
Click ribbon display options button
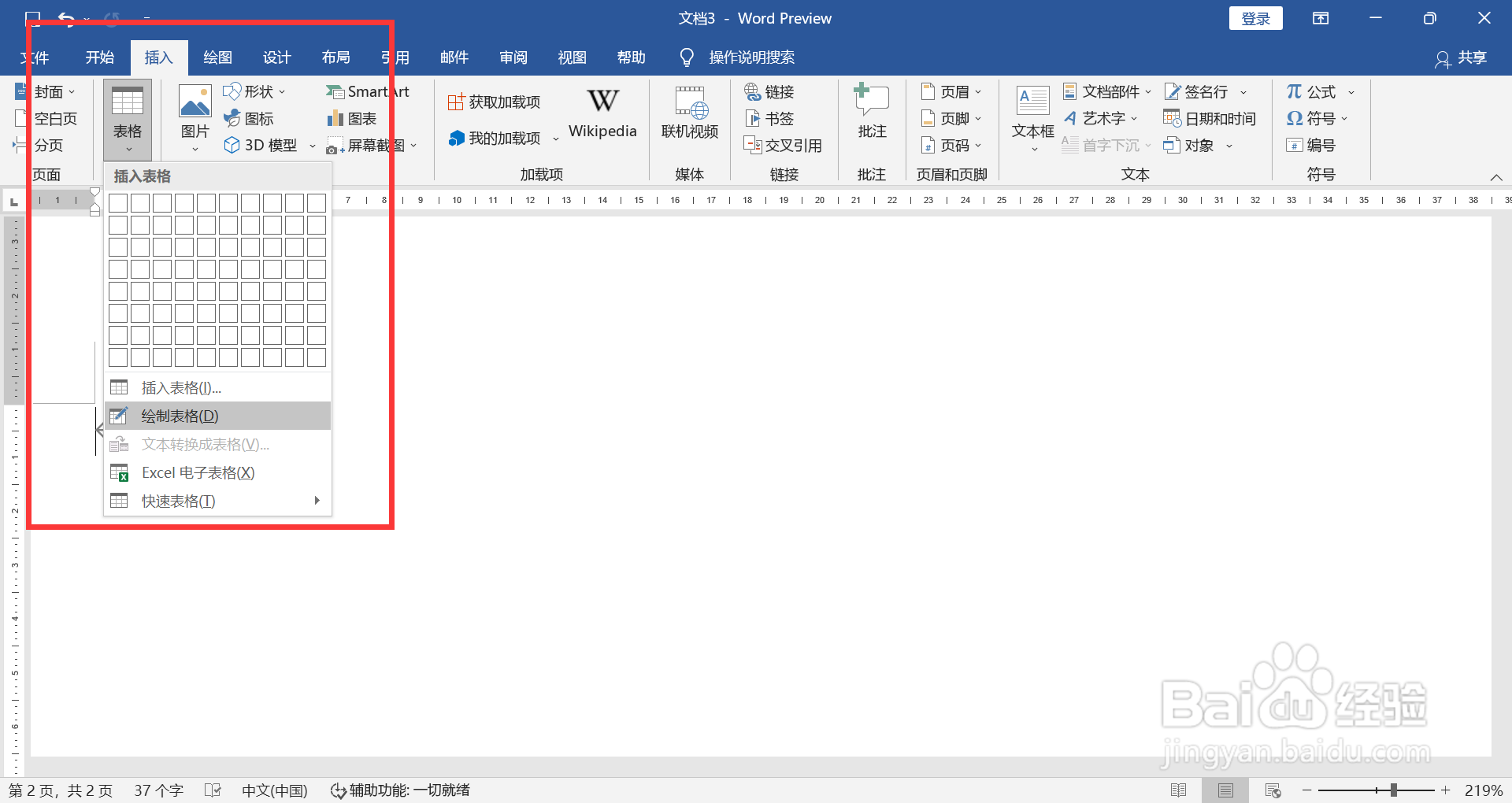click(x=1321, y=18)
